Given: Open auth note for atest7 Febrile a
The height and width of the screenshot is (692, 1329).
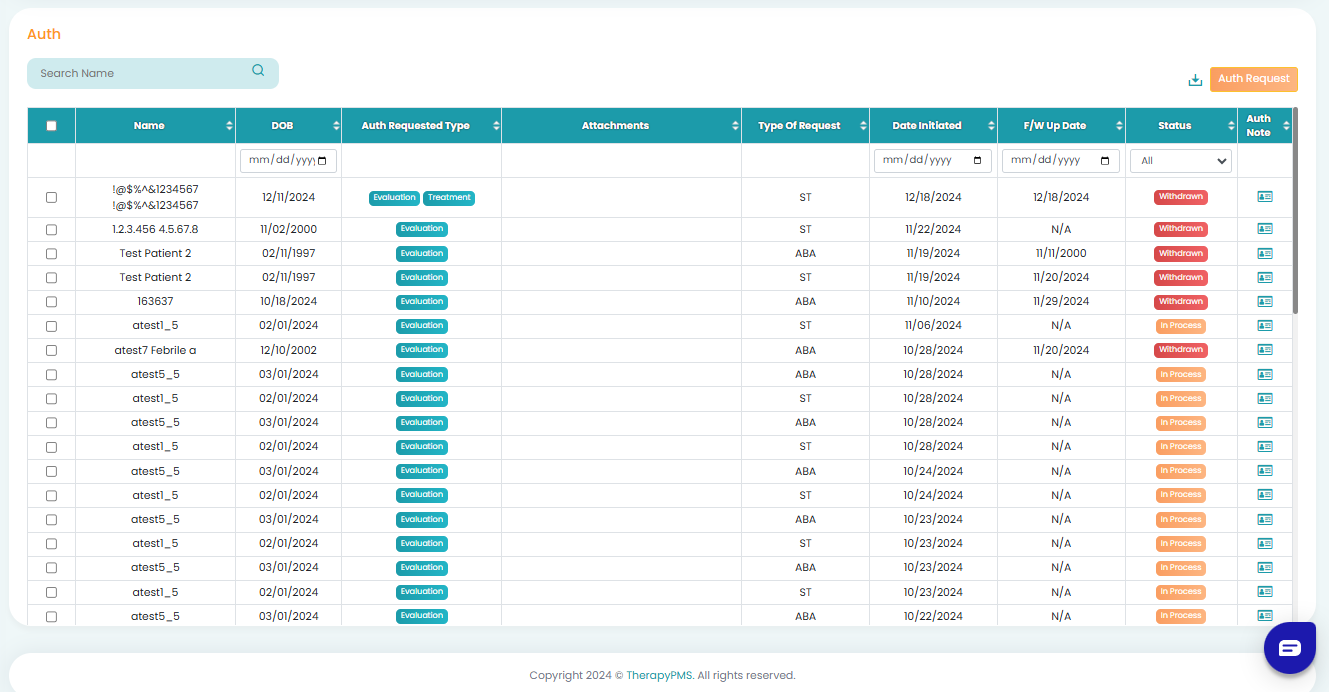Looking at the screenshot, I should click(x=1264, y=350).
